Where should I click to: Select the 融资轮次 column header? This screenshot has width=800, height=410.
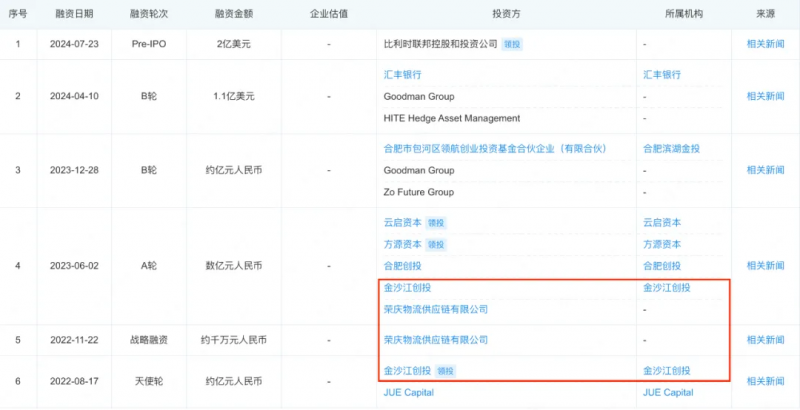[149, 14]
